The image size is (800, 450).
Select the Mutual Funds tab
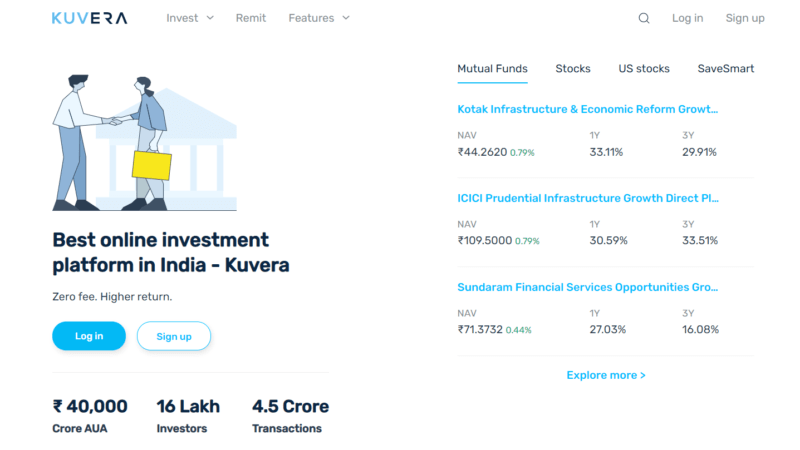click(x=492, y=68)
